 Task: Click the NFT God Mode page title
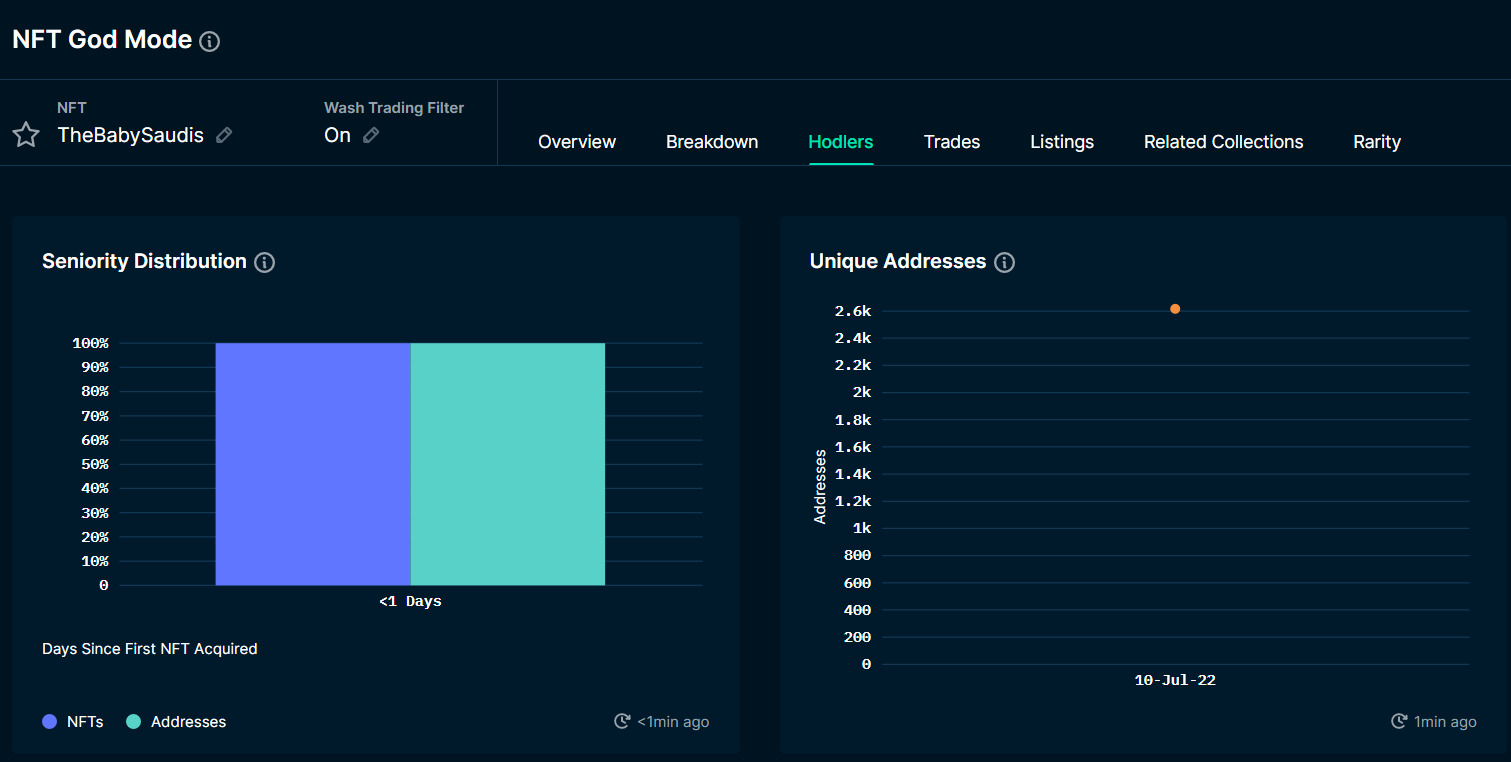pyautogui.click(x=102, y=40)
